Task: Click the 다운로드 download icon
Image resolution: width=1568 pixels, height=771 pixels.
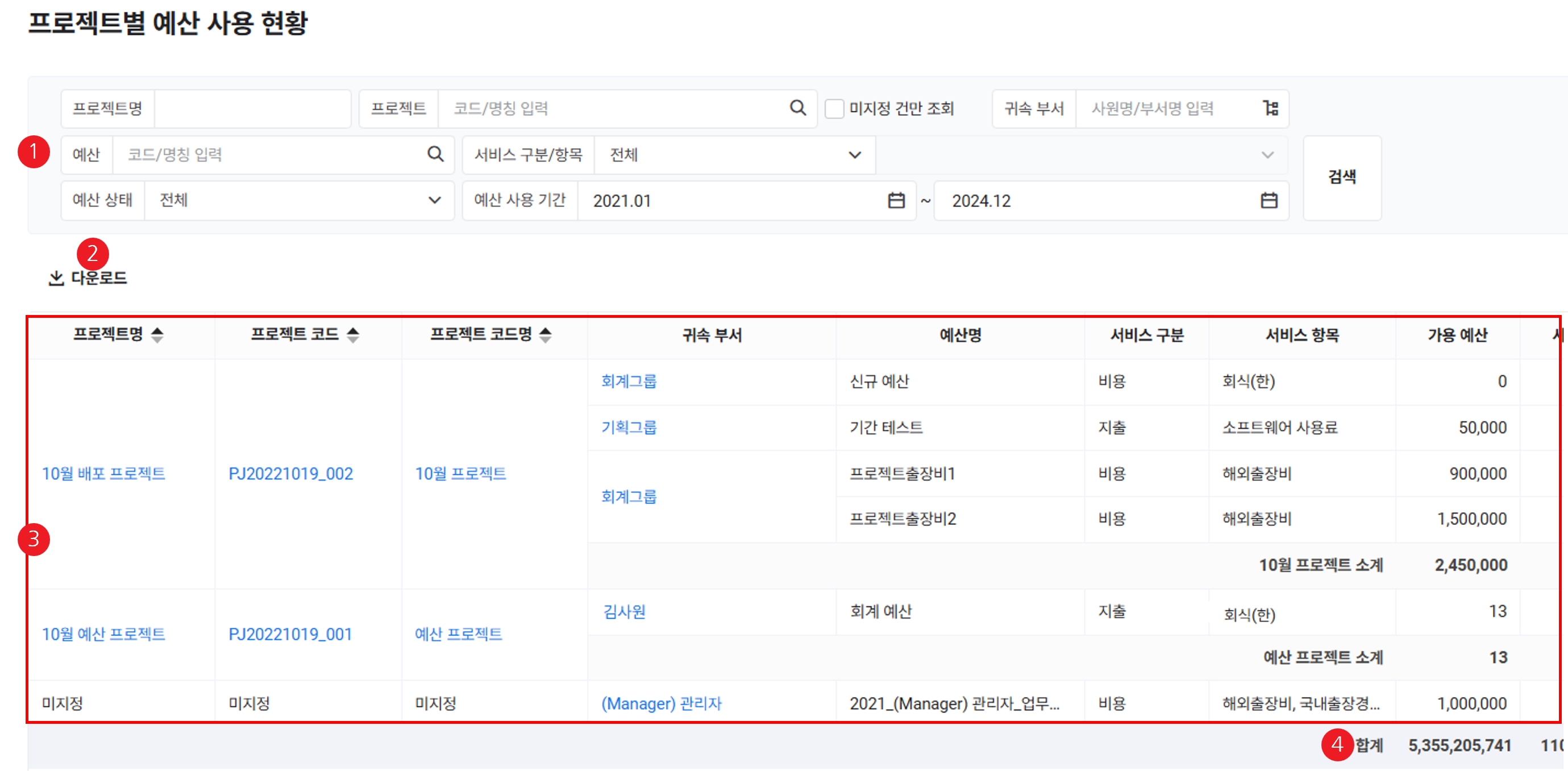Action: pyautogui.click(x=56, y=278)
